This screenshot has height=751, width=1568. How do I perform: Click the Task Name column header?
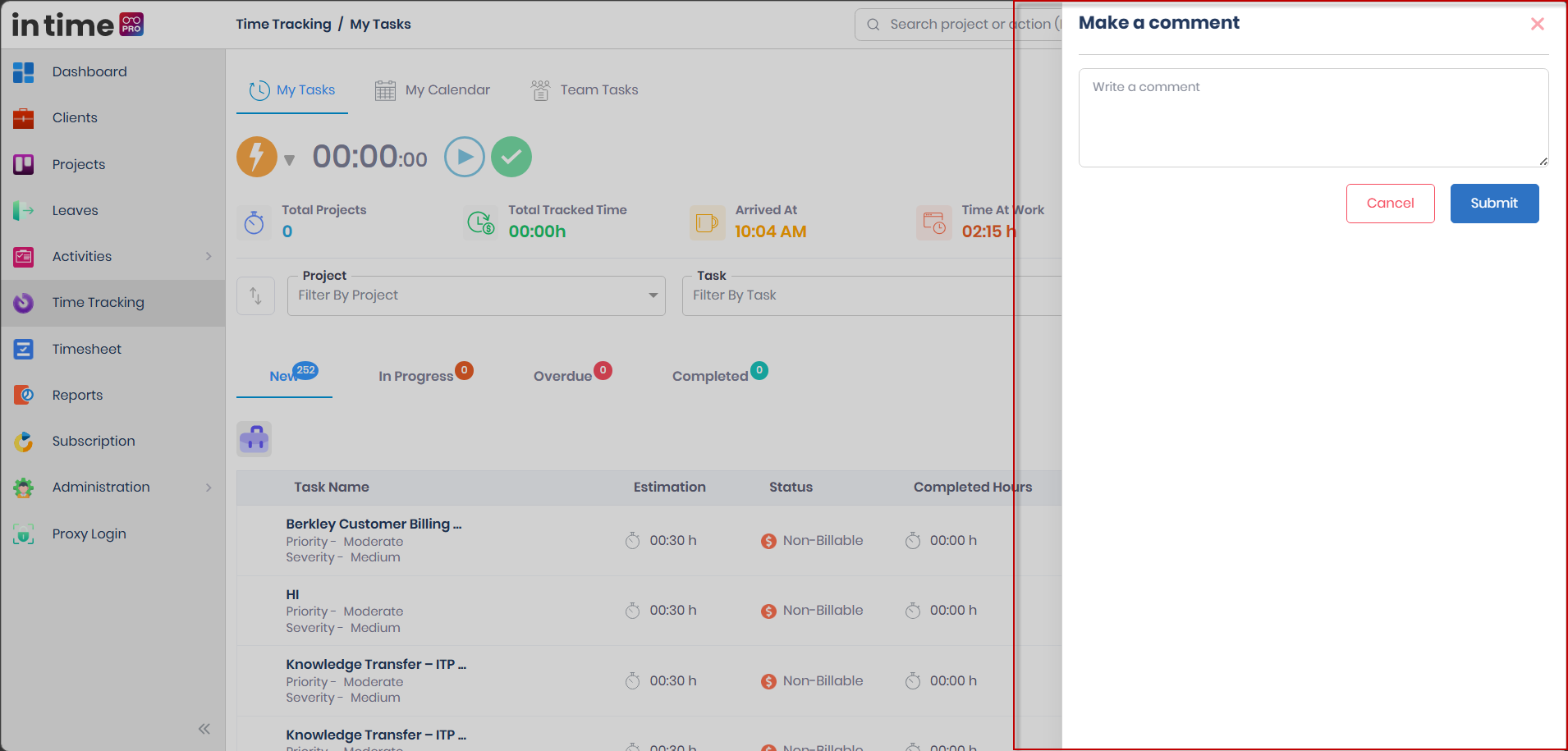coord(332,487)
